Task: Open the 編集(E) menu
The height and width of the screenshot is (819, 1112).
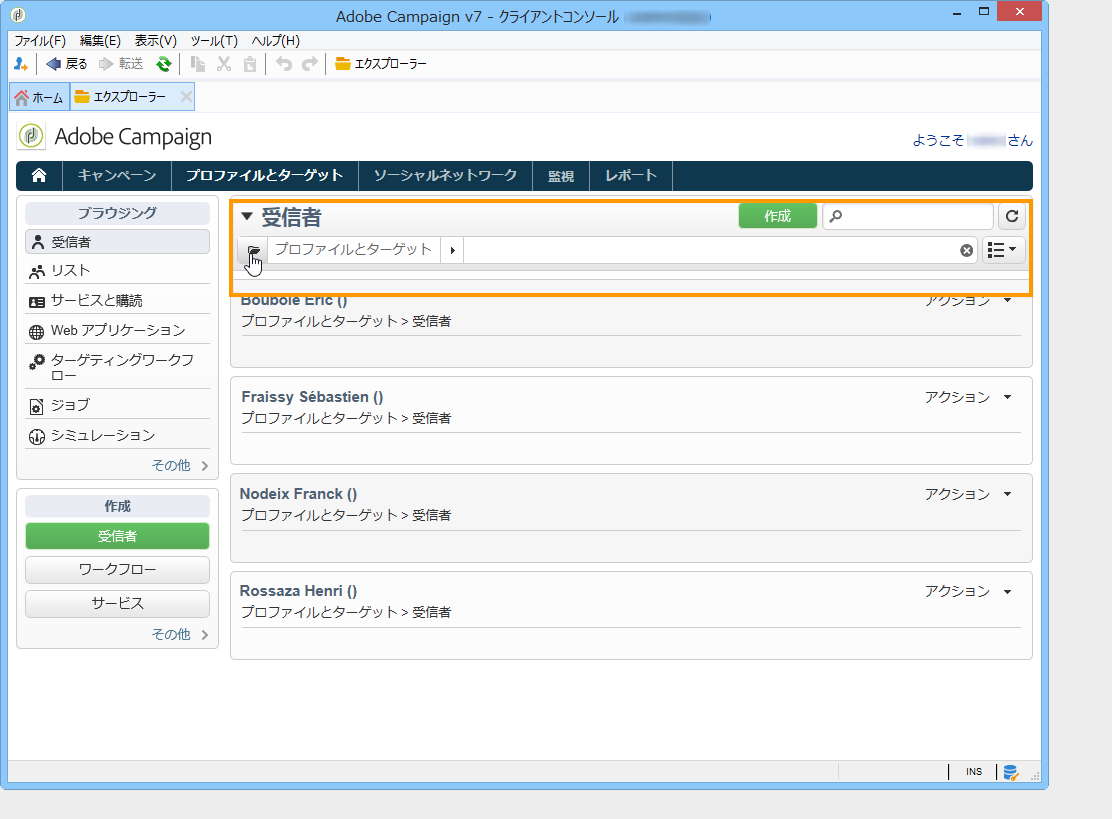Action: pyautogui.click(x=100, y=41)
